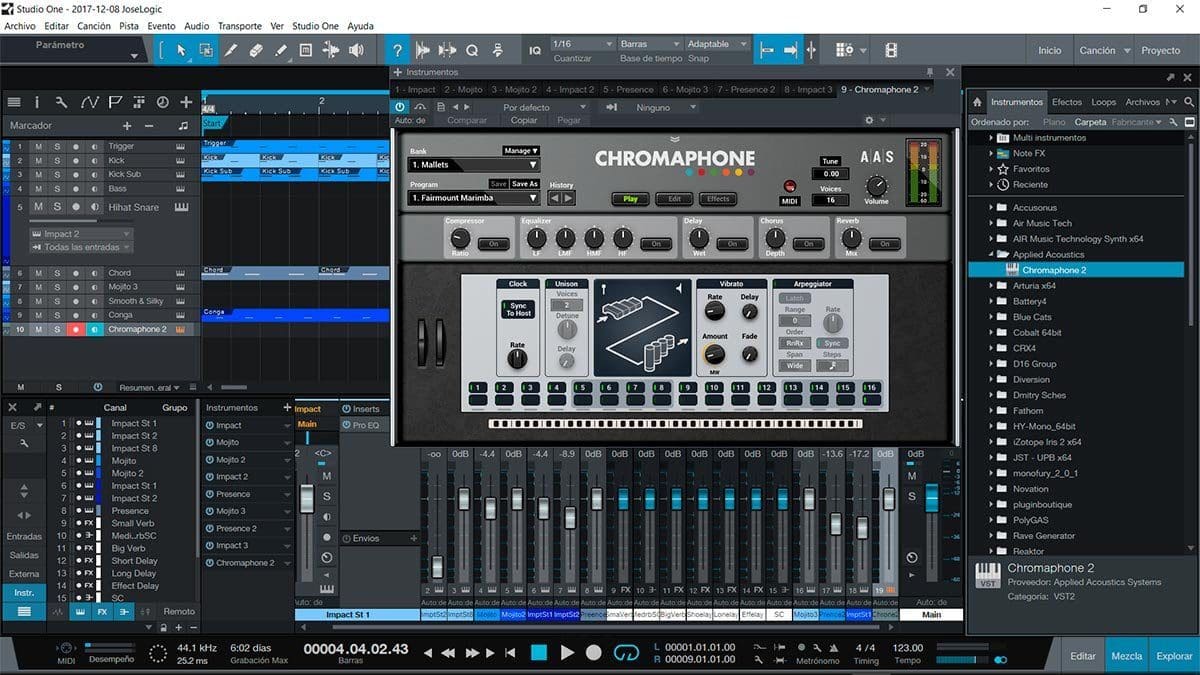
Task: Switch to Loops browser tab
Action: 1104,102
